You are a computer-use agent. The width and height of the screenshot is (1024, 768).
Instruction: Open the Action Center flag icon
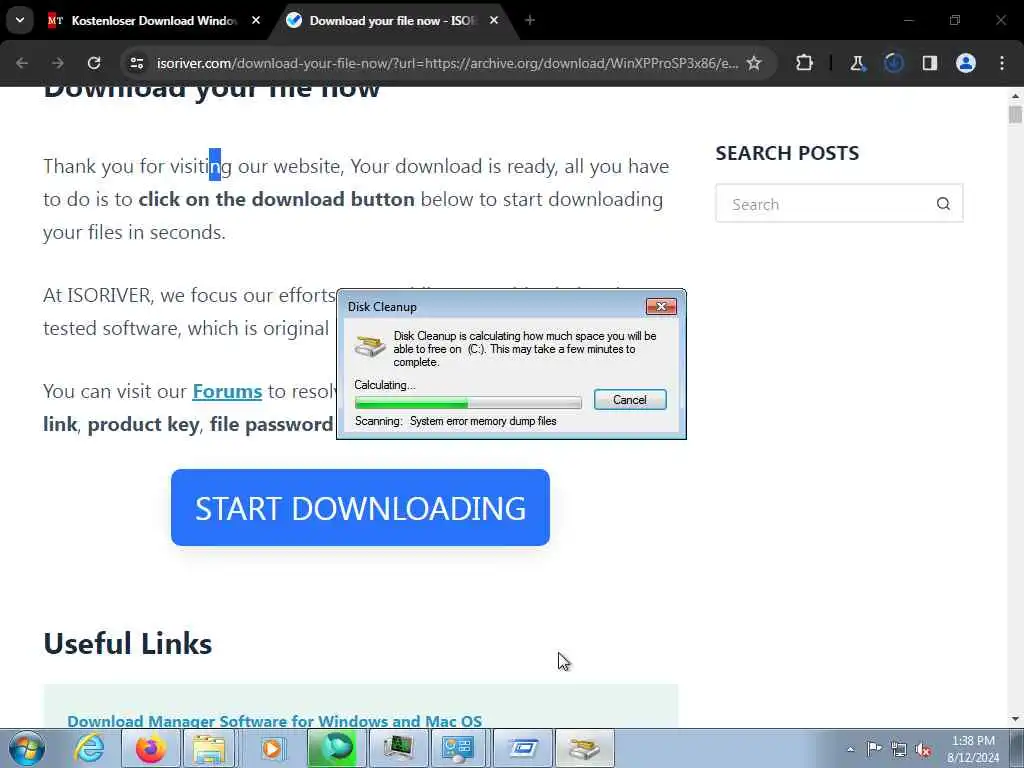[874, 749]
